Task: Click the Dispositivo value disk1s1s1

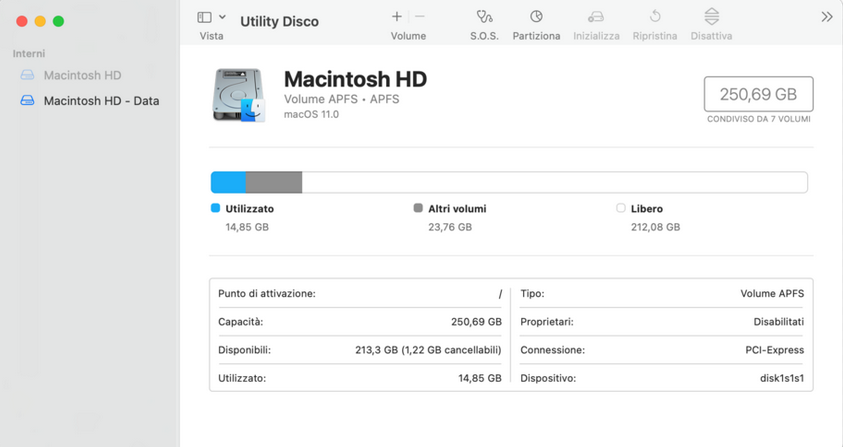Action: 782,378
